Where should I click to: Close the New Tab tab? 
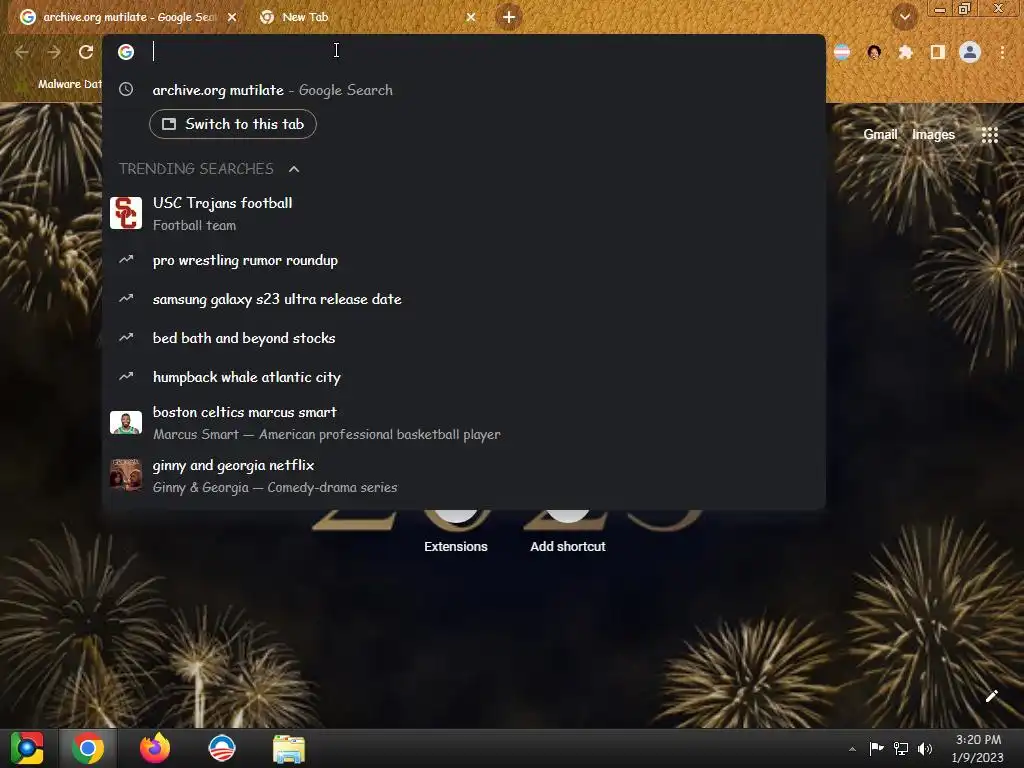(x=471, y=17)
